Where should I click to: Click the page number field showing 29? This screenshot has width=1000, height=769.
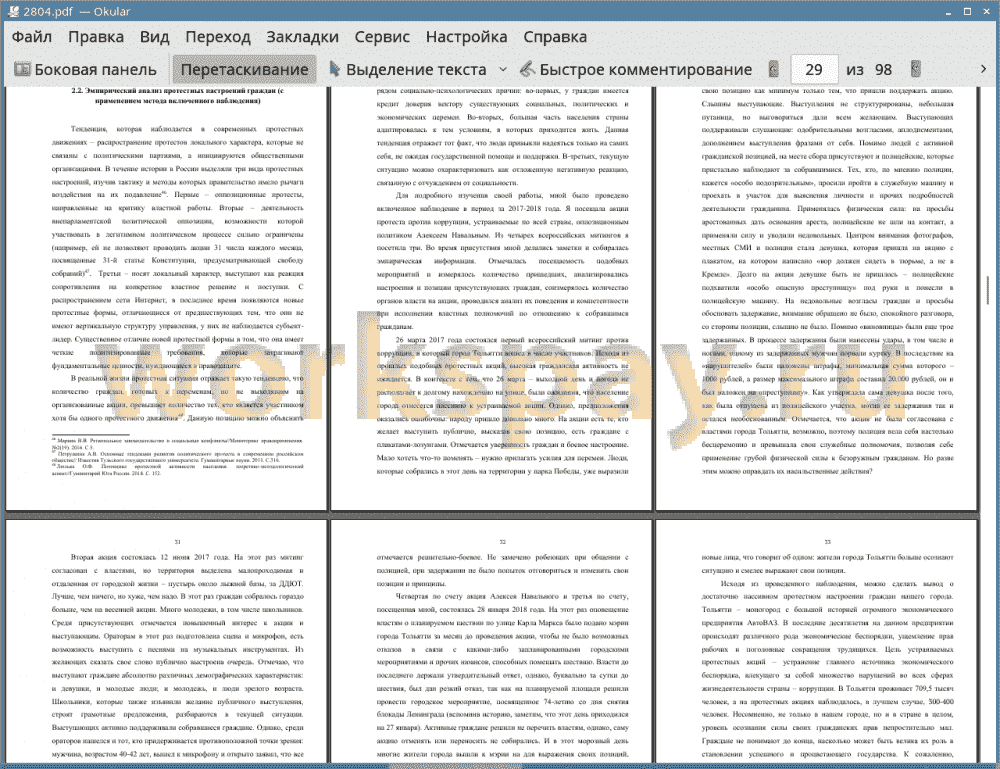pyautogui.click(x=814, y=69)
